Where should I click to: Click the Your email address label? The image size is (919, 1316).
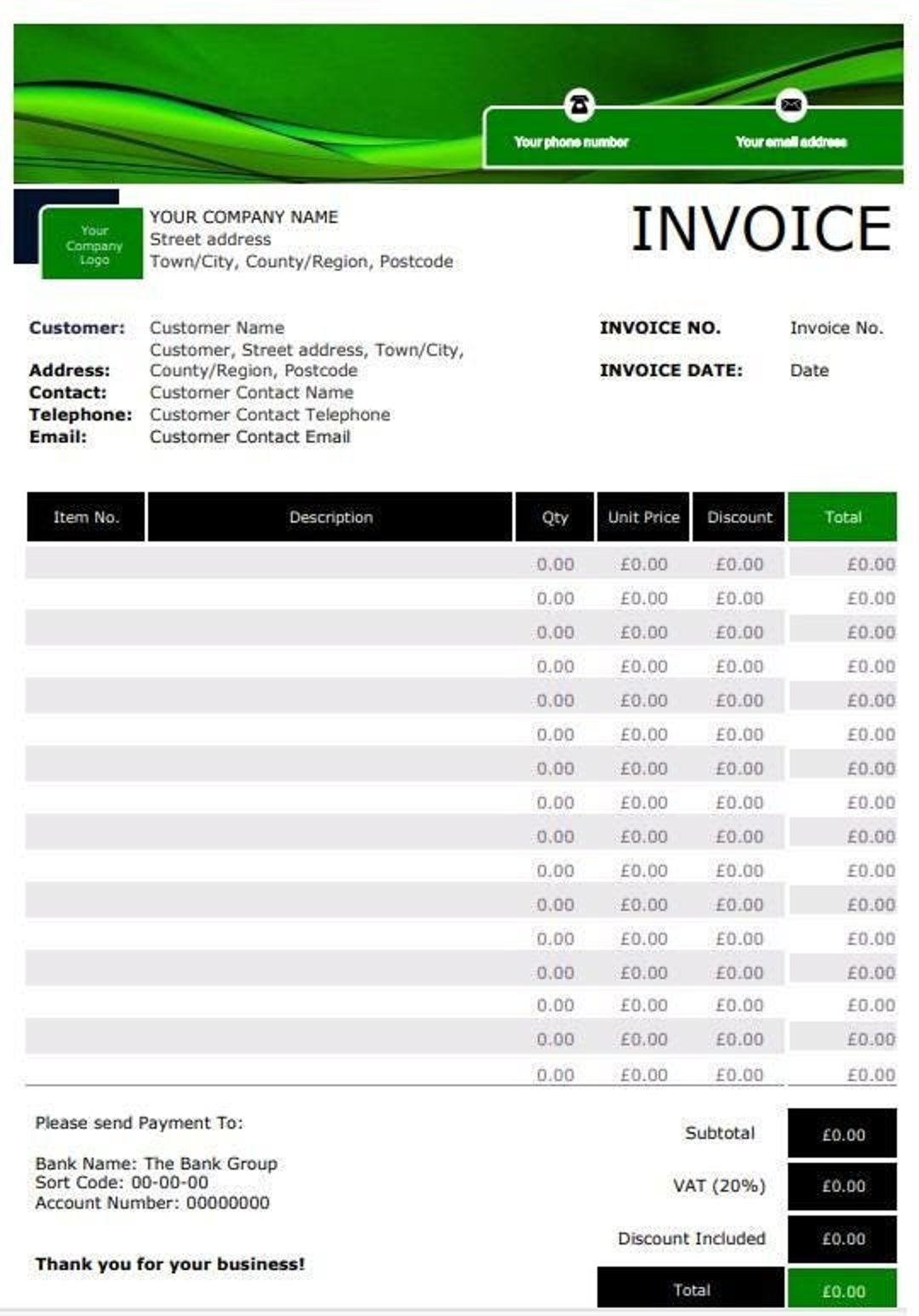pos(791,142)
